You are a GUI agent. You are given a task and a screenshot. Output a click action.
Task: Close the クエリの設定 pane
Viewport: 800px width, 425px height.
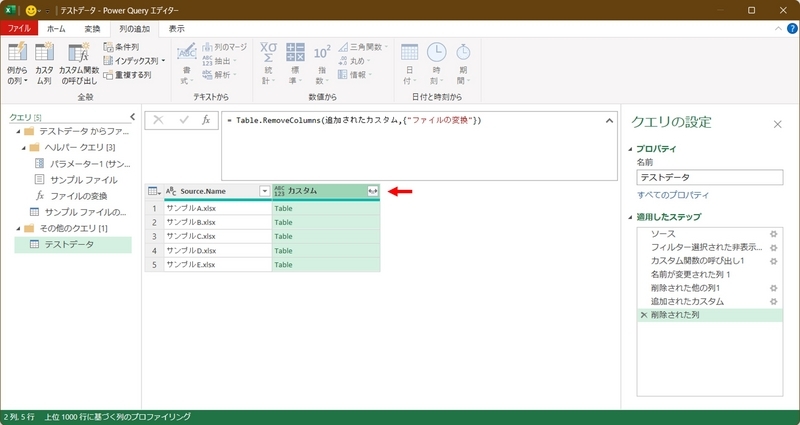[777, 124]
